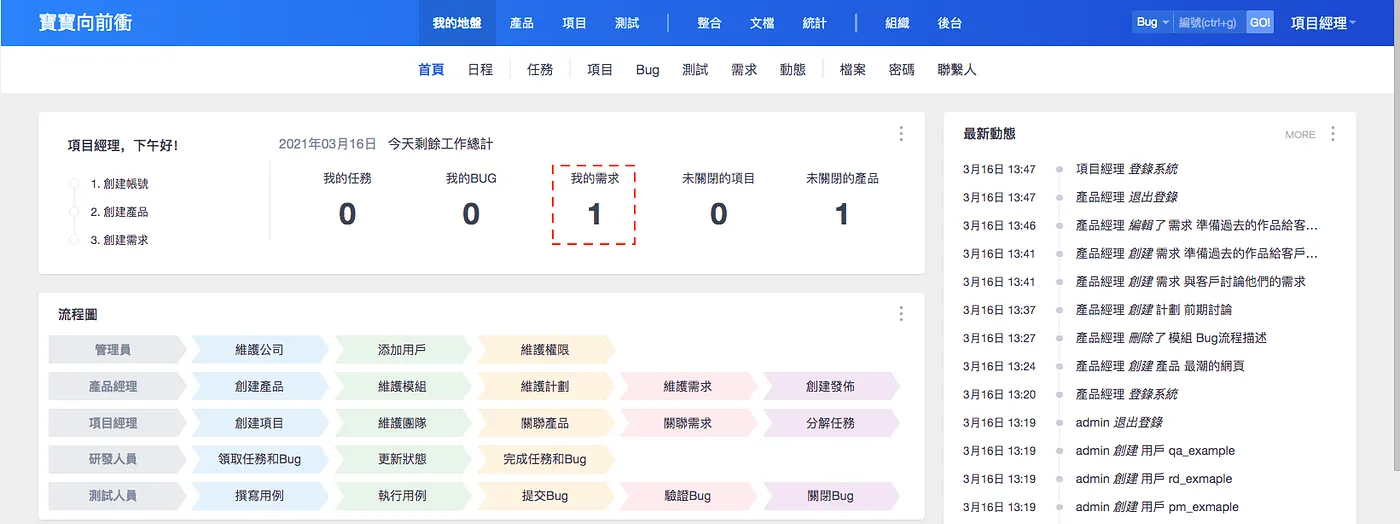Click the 我的BUG count

point(471,214)
